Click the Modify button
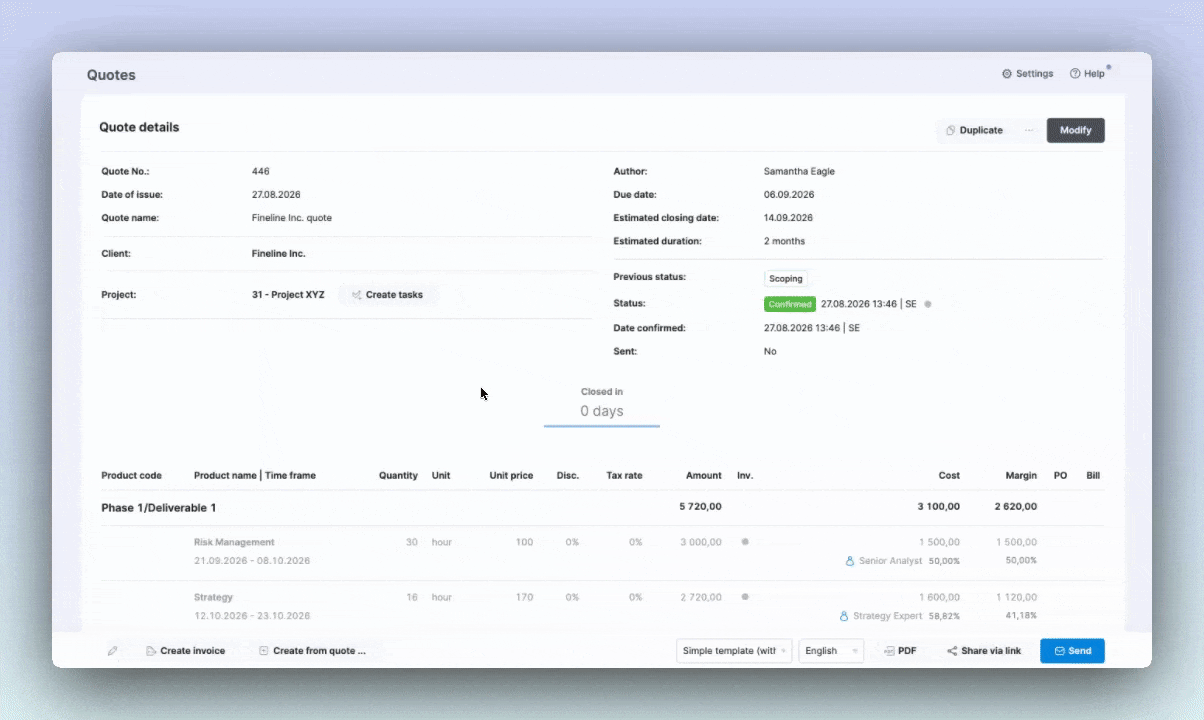The height and width of the screenshot is (720, 1204). [x=1075, y=130]
